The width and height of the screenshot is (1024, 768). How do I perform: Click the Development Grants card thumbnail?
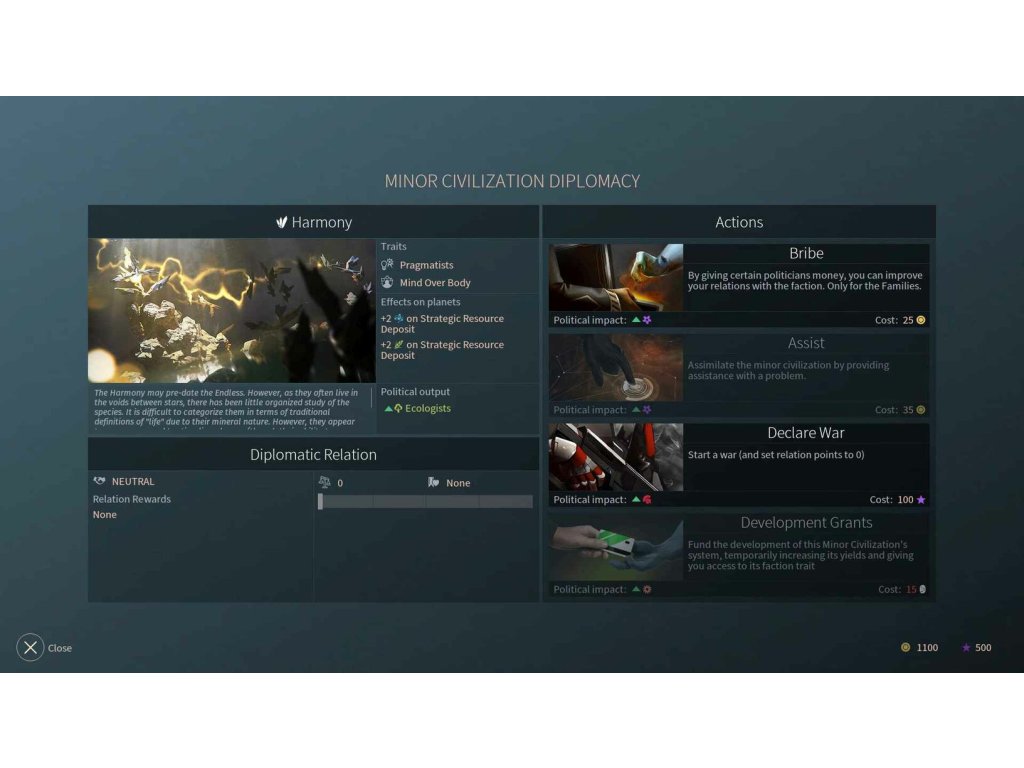616,547
